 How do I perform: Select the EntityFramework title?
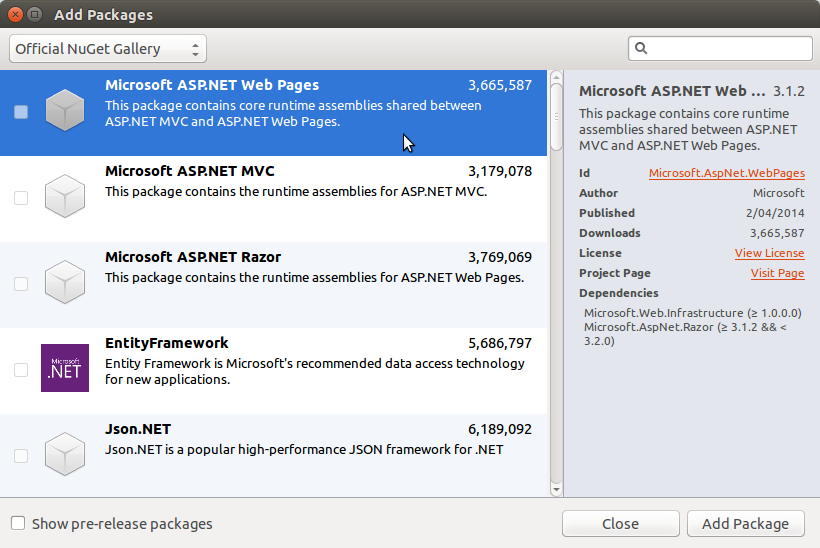[x=167, y=343]
